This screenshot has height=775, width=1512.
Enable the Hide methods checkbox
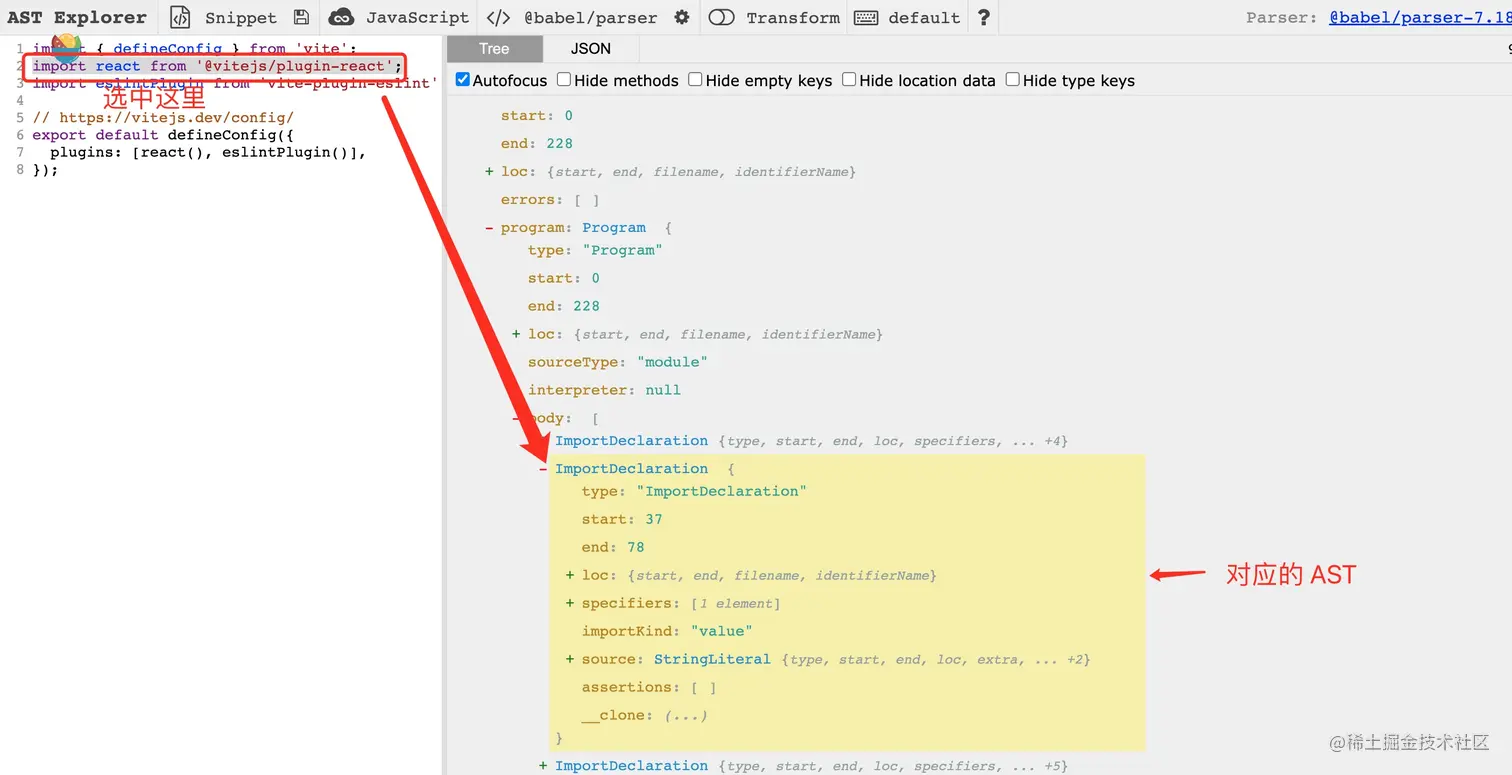click(564, 79)
